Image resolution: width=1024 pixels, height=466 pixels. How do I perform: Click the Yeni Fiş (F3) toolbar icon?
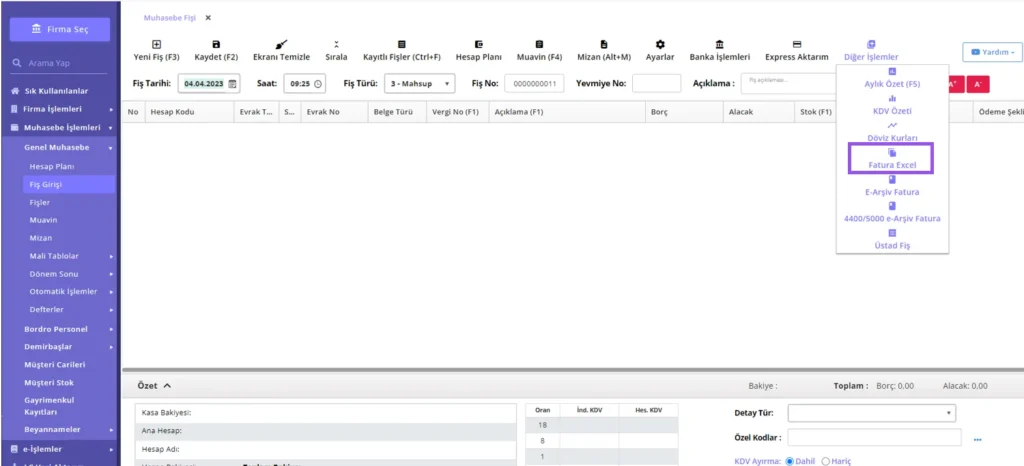point(156,44)
